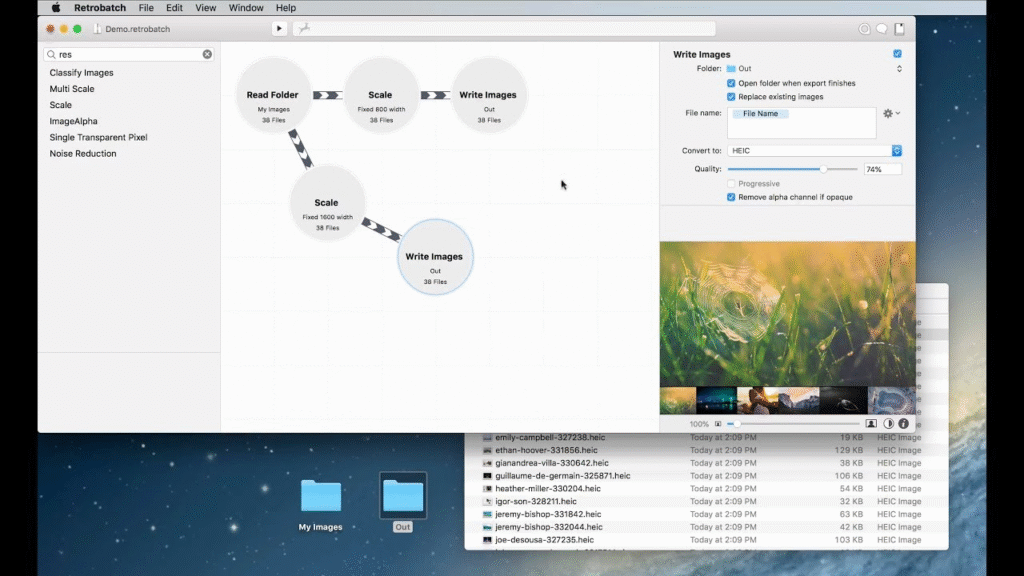Click the Quality slider handle
The height and width of the screenshot is (576, 1024).
[823, 170]
